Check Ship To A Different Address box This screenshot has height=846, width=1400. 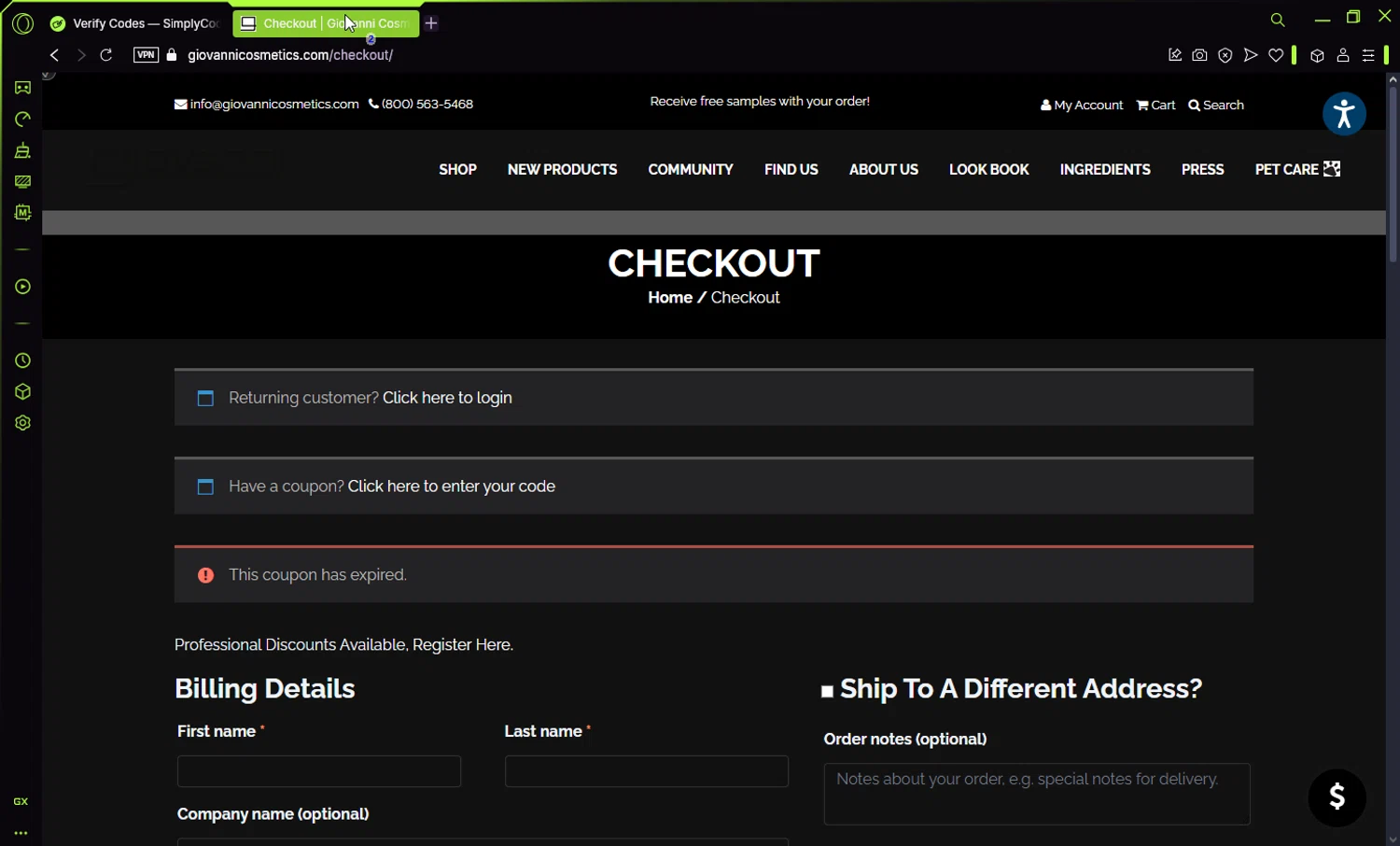click(827, 692)
